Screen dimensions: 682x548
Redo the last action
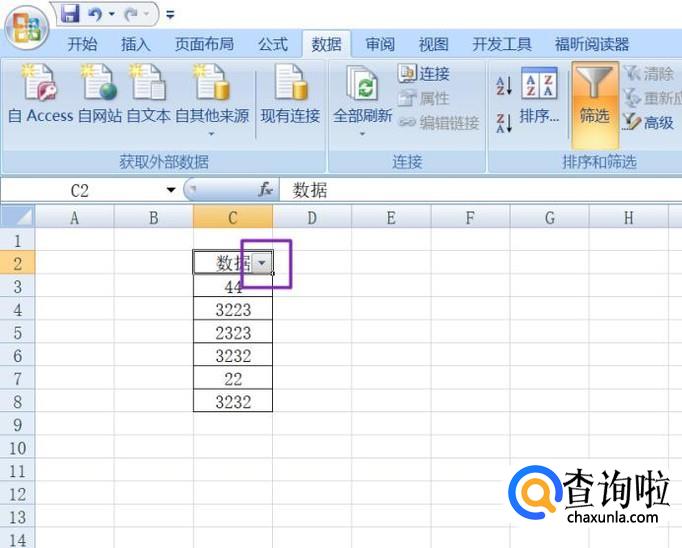(131, 14)
